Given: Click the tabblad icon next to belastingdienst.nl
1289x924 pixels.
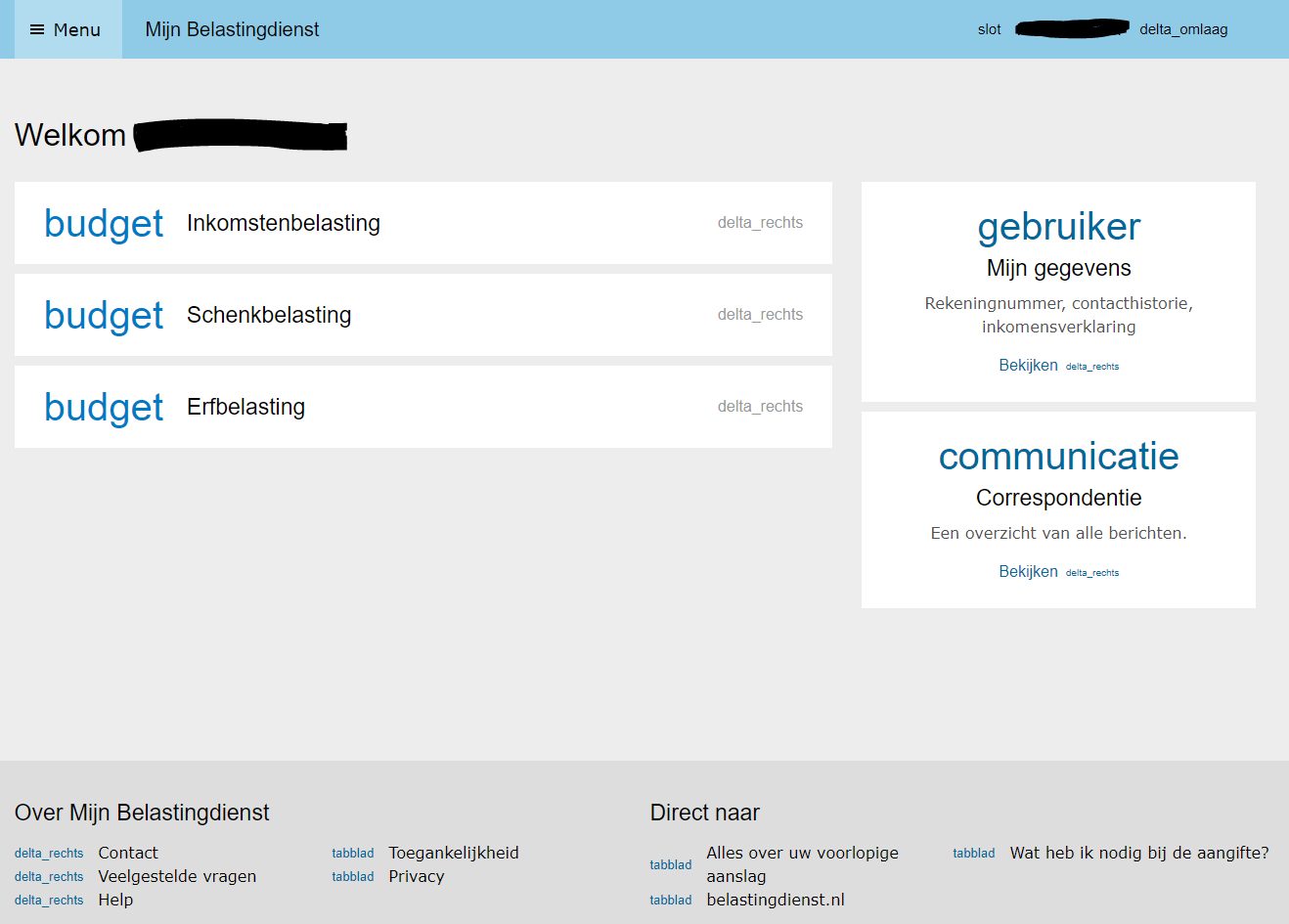Looking at the screenshot, I should pos(671,901).
